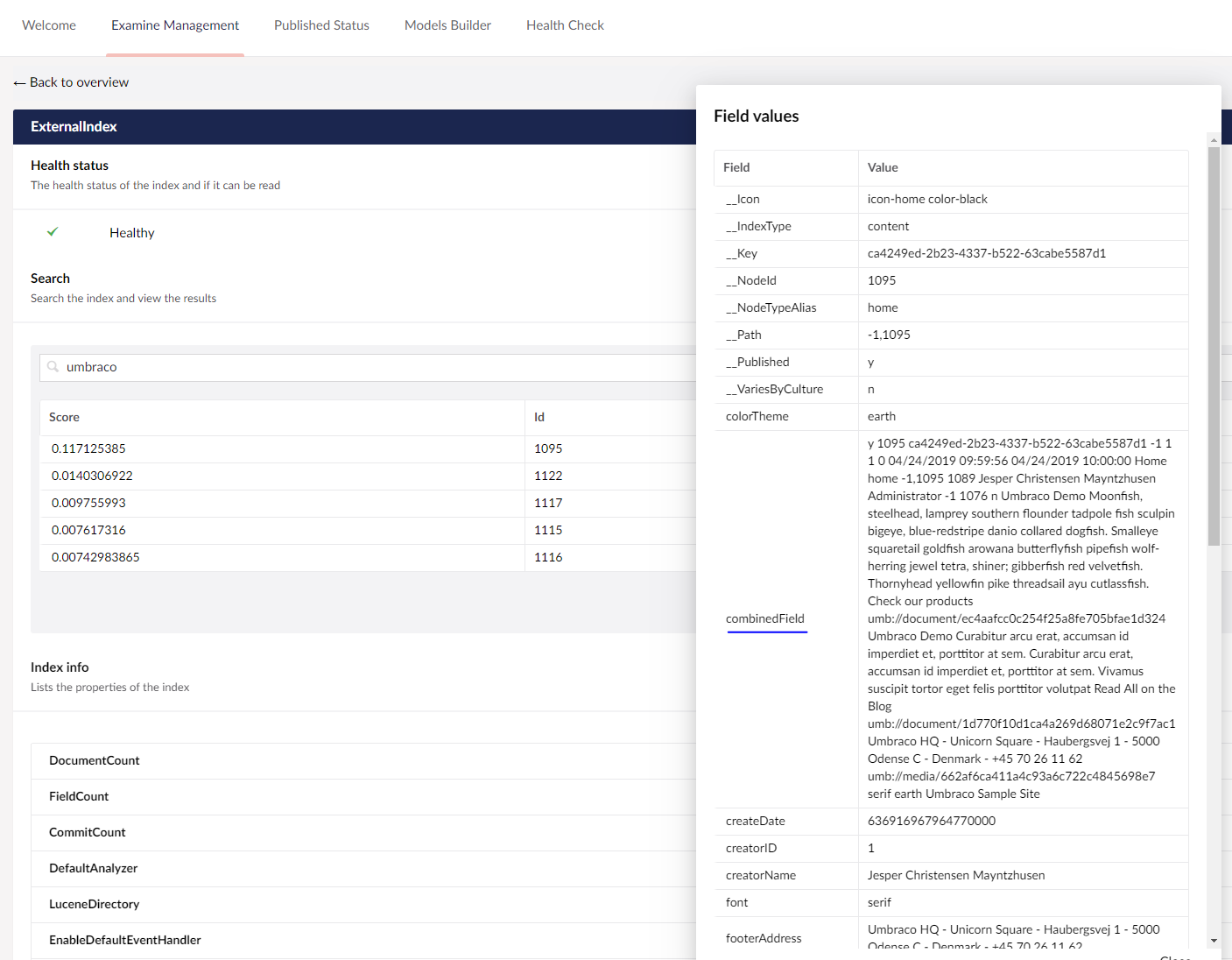Click the Score column header
Screen dimensions: 1232x960
tap(64, 417)
